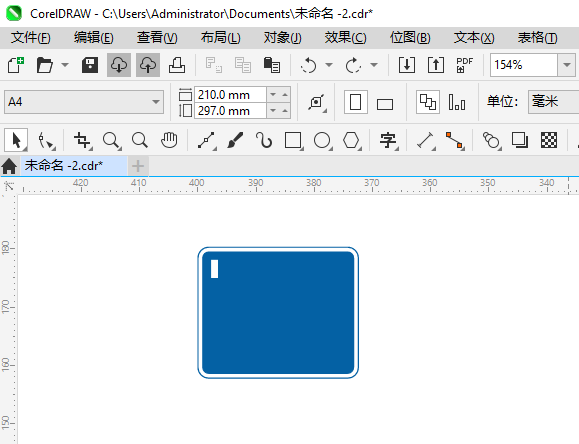Select the second magnifier zoom icon
The height and width of the screenshot is (444, 579).
[x=140, y=140]
